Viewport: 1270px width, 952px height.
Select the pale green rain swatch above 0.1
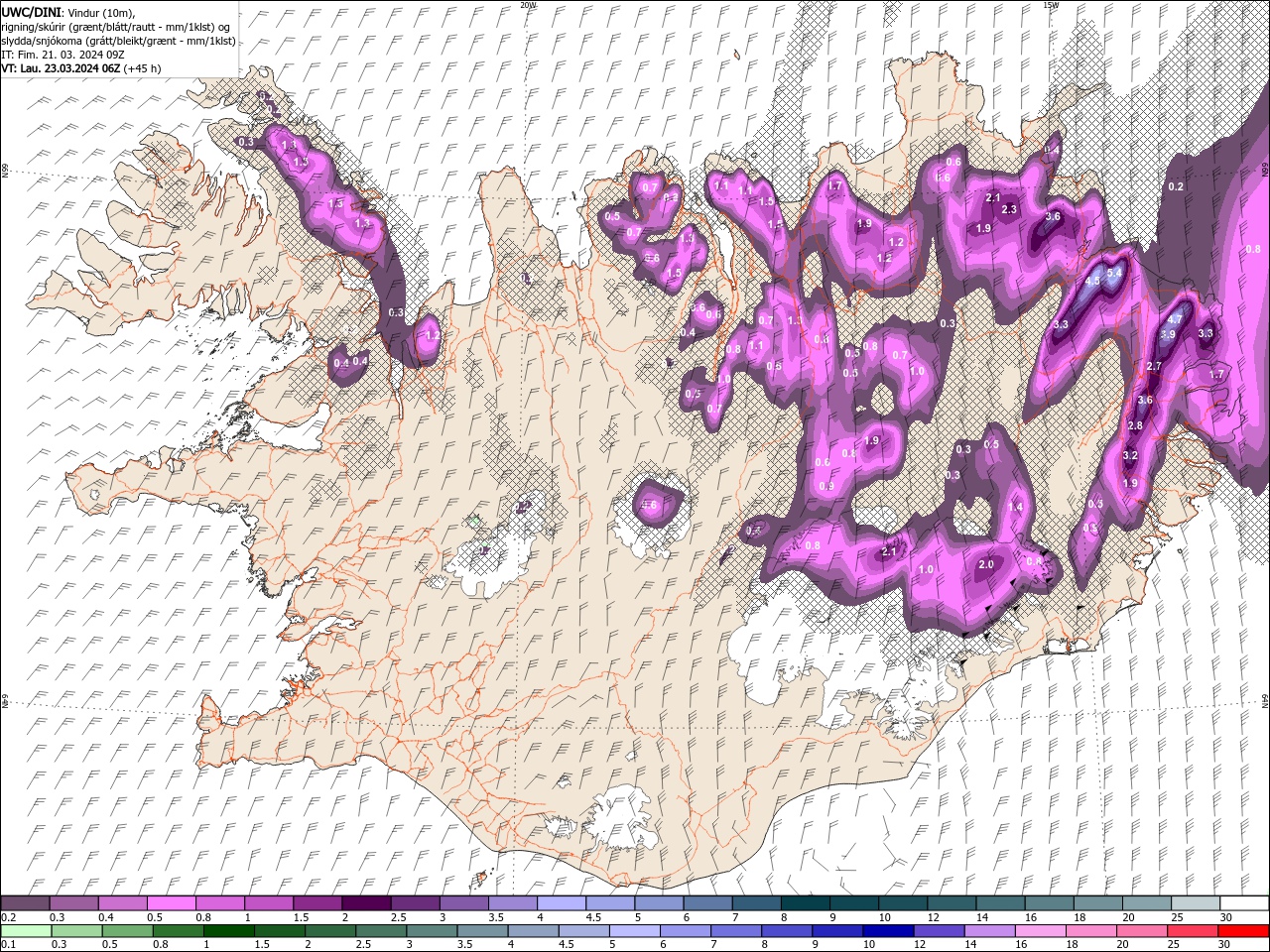coord(26,931)
